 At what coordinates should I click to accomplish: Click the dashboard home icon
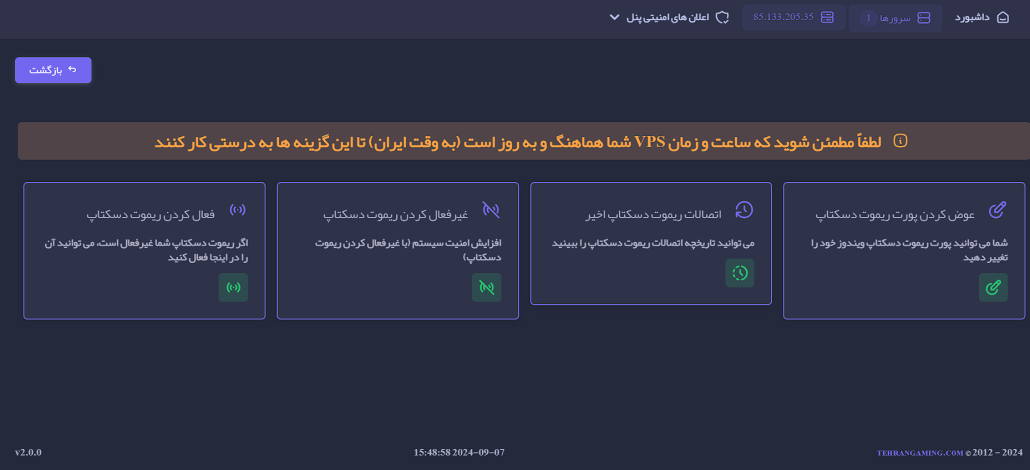point(1003,18)
